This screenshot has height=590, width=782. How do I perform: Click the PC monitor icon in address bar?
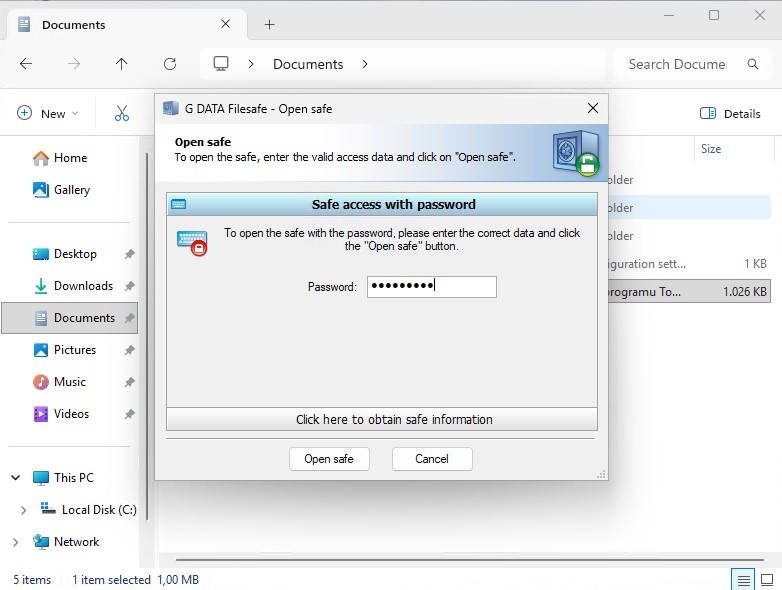point(220,63)
